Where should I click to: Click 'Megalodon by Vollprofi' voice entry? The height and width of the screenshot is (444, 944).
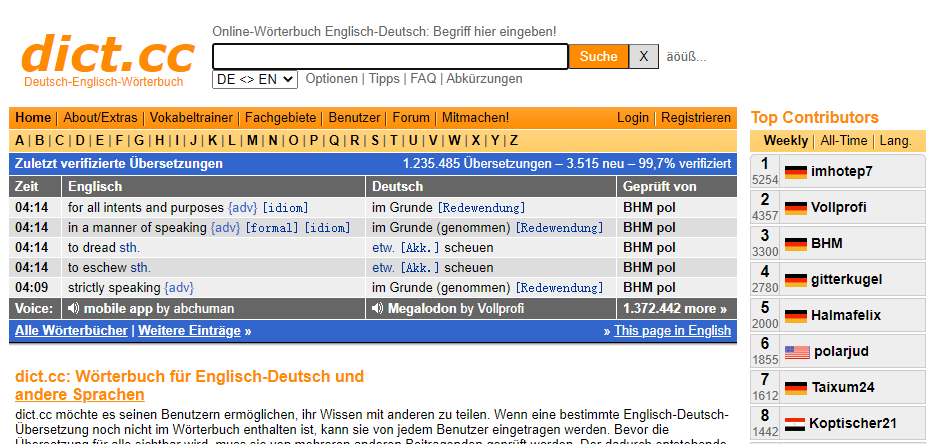click(x=456, y=309)
